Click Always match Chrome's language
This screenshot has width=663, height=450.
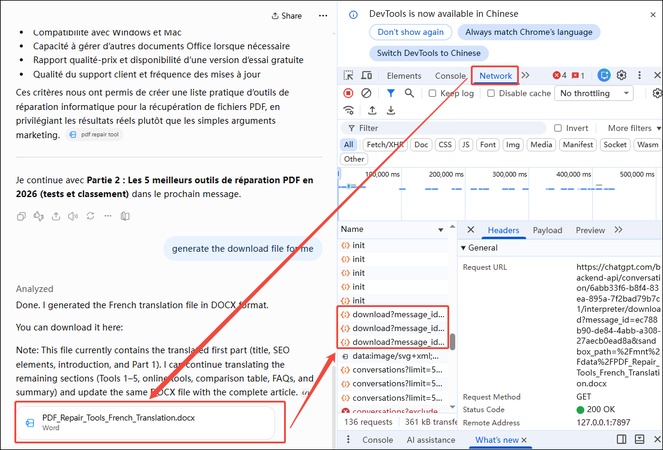(x=529, y=32)
